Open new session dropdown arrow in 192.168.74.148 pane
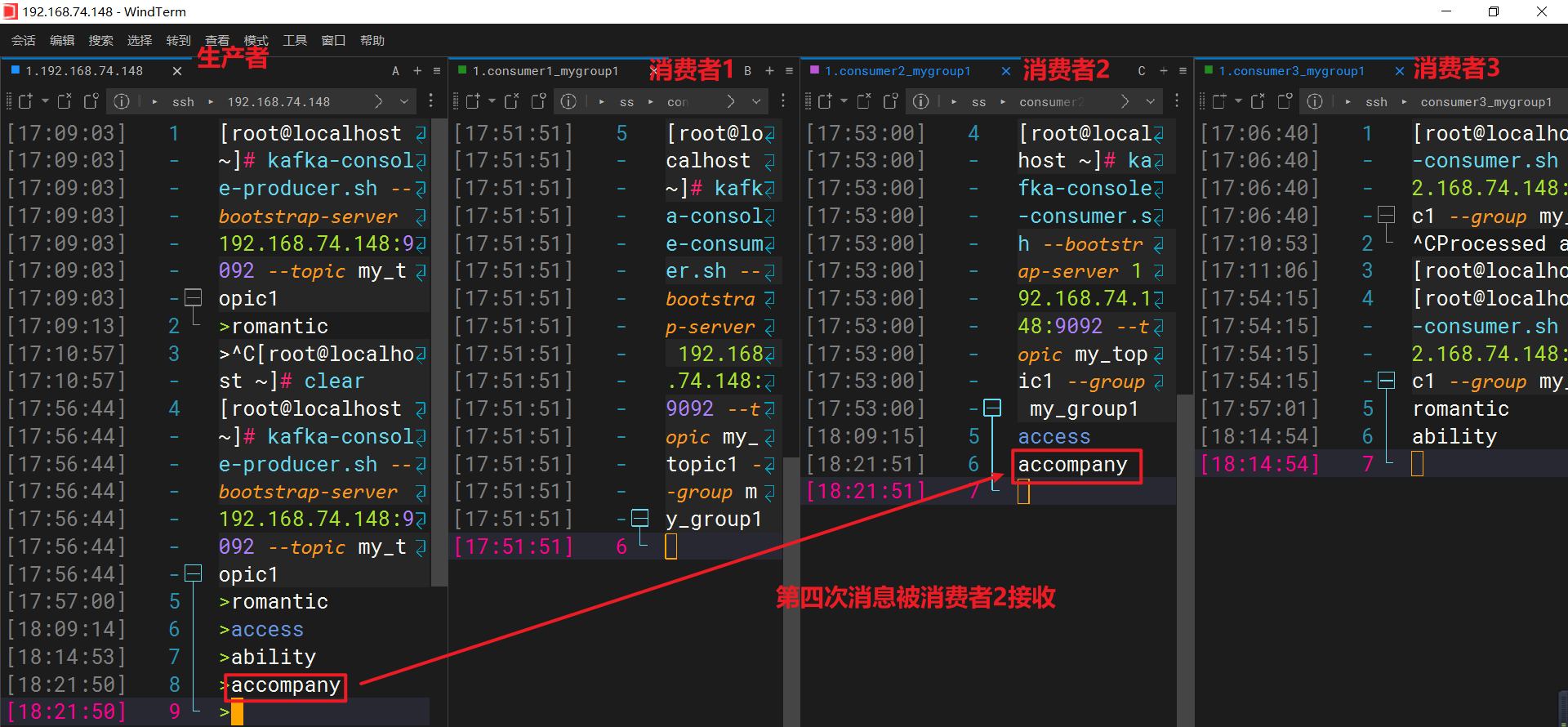Image resolution: width=1568 pixels, height=727 pixels. [x=45, y=101]
